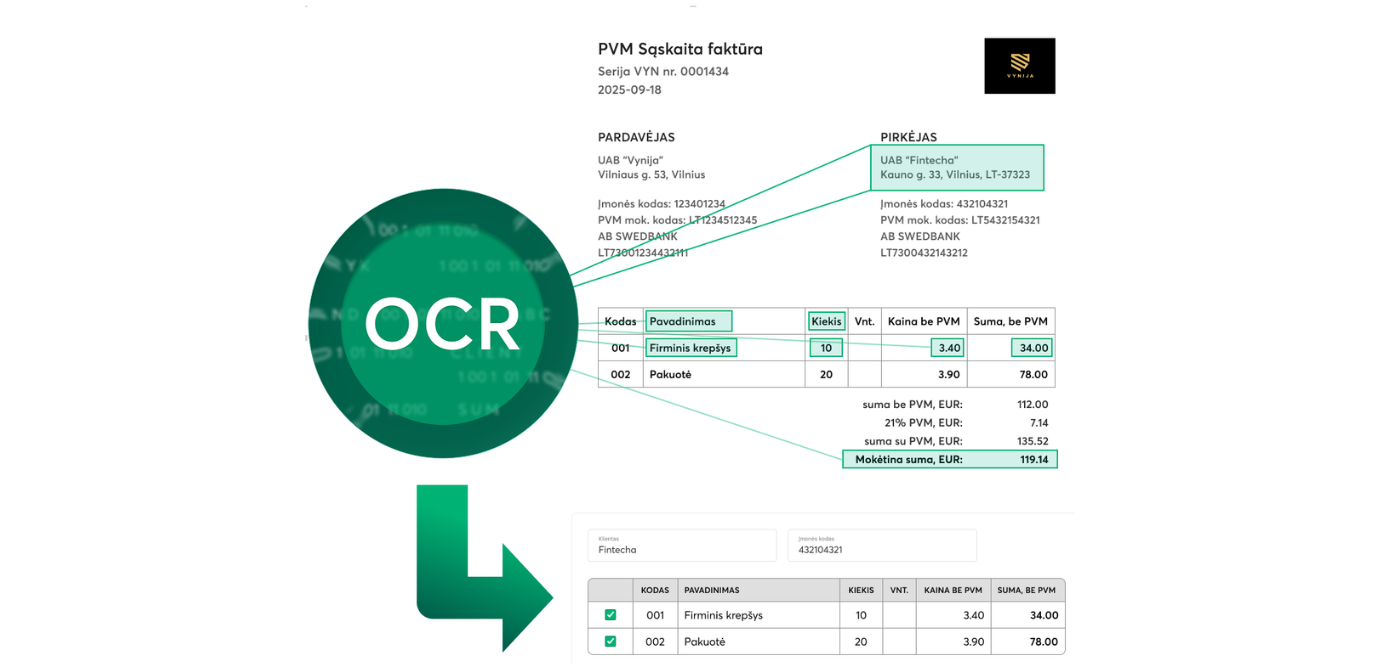Click the Vynija company logo
Screen dimensions: 1380x670
coord(1019,66)
